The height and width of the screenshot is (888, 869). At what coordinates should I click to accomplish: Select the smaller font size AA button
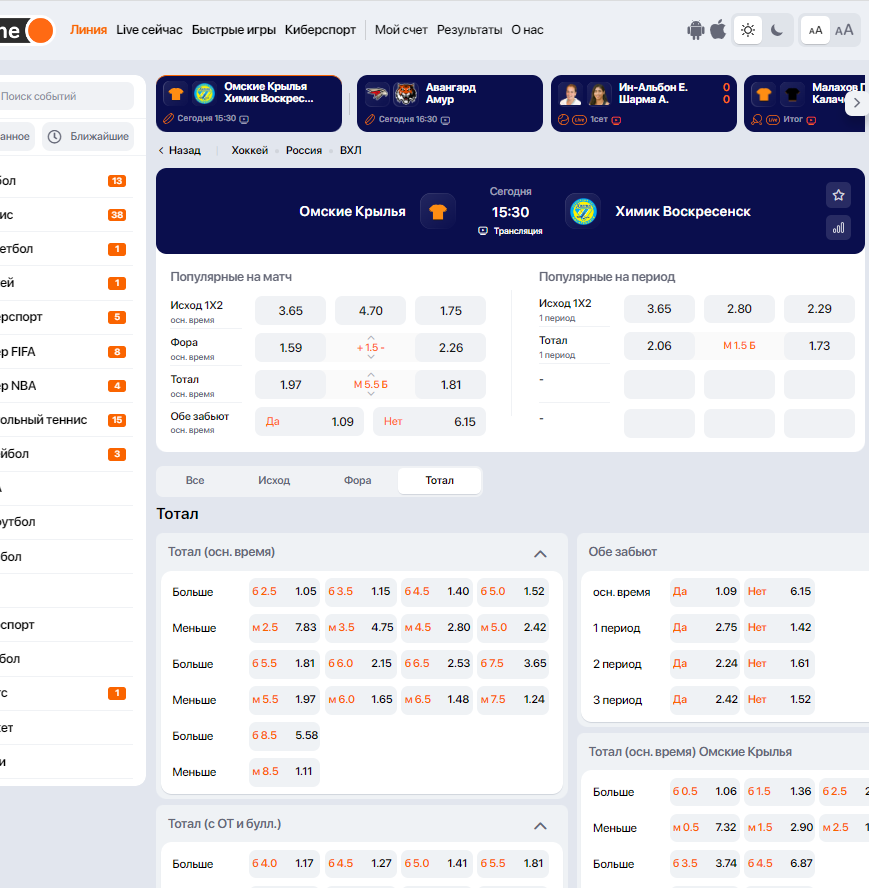coord(815,30)
